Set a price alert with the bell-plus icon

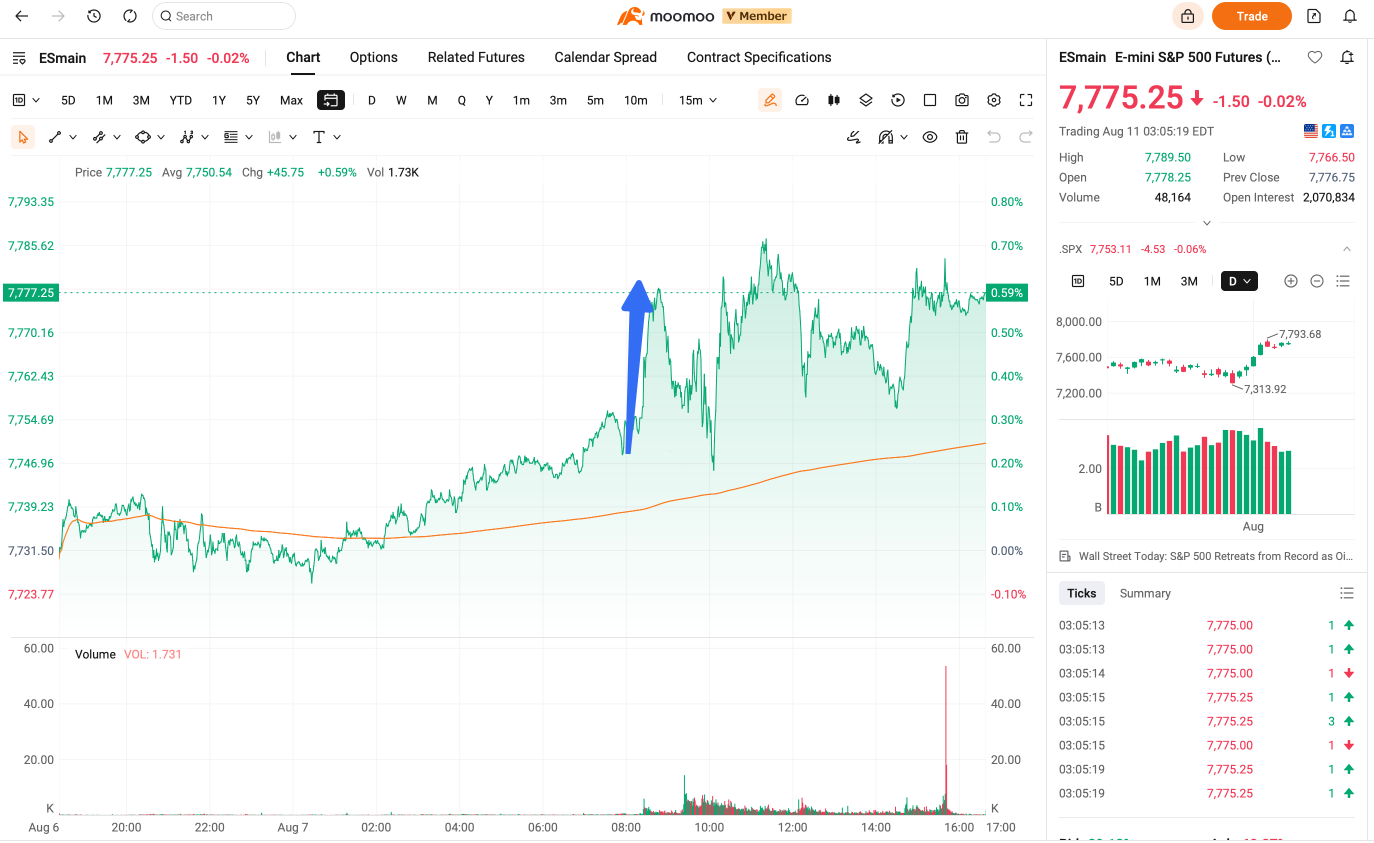(x=1347, y=58)
